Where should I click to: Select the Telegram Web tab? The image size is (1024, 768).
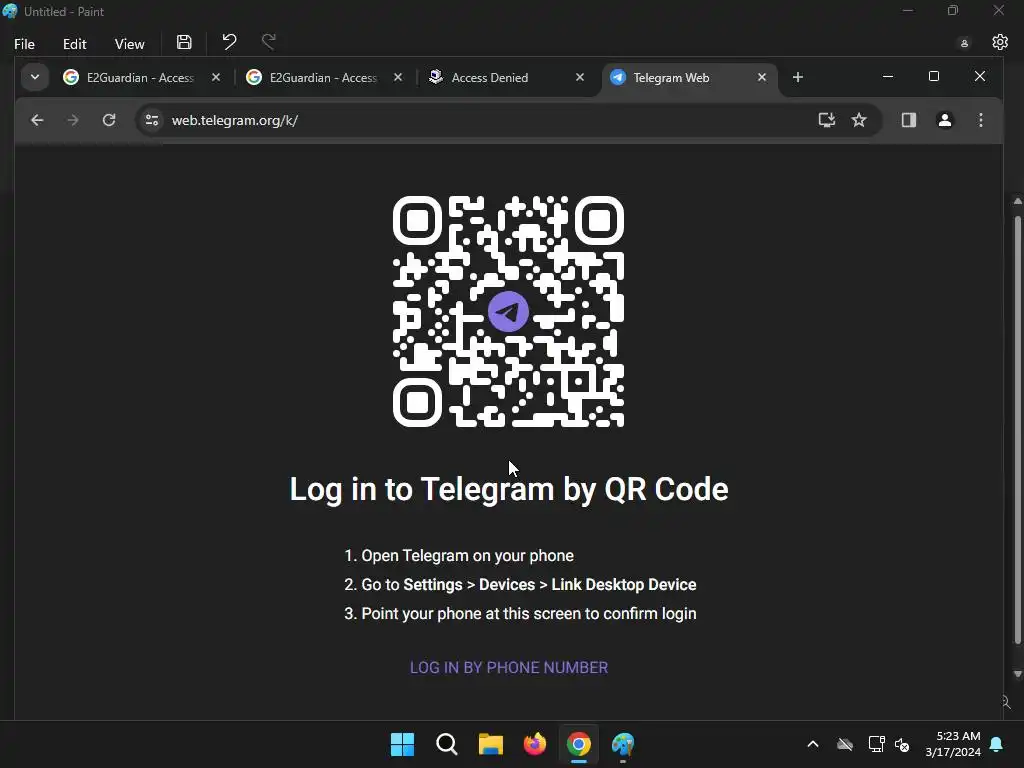point(671,78)
